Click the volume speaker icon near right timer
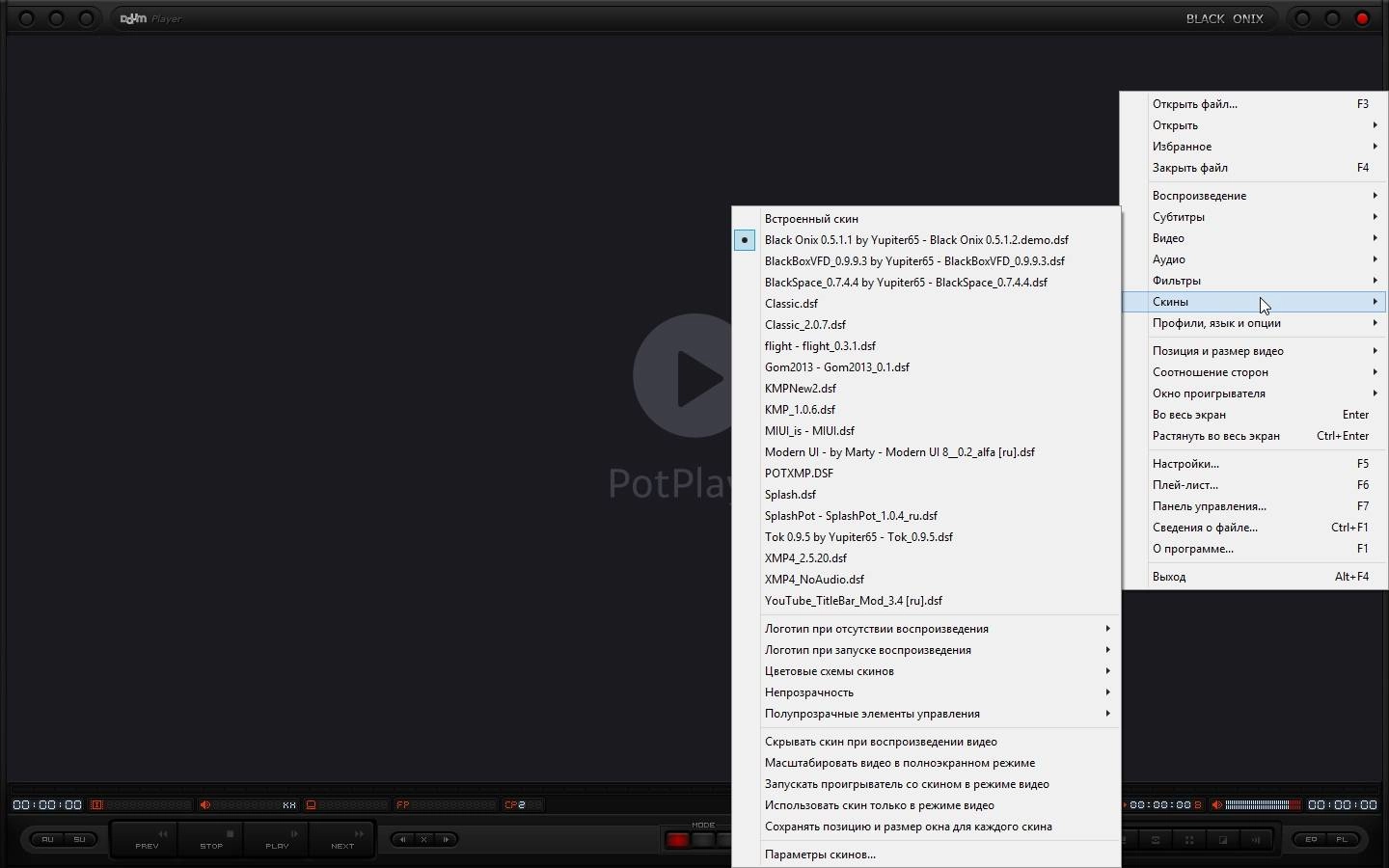Viewport: 1389px width, 868px height. [1217, 804]
